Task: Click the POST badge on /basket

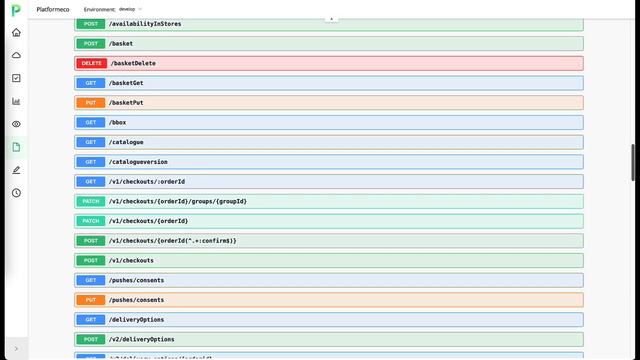Action: 91,43
